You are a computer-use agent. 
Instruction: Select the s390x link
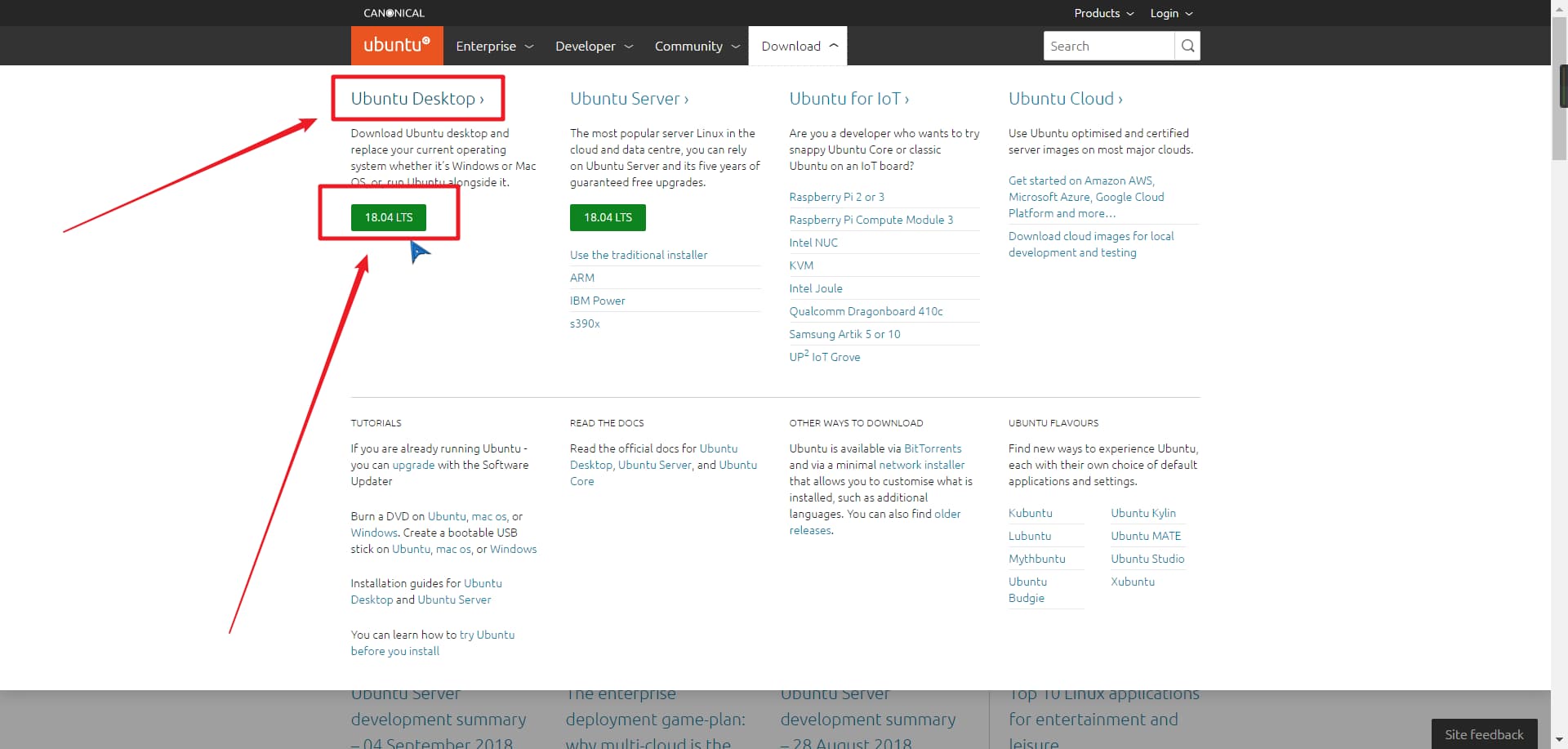(585, 323)
